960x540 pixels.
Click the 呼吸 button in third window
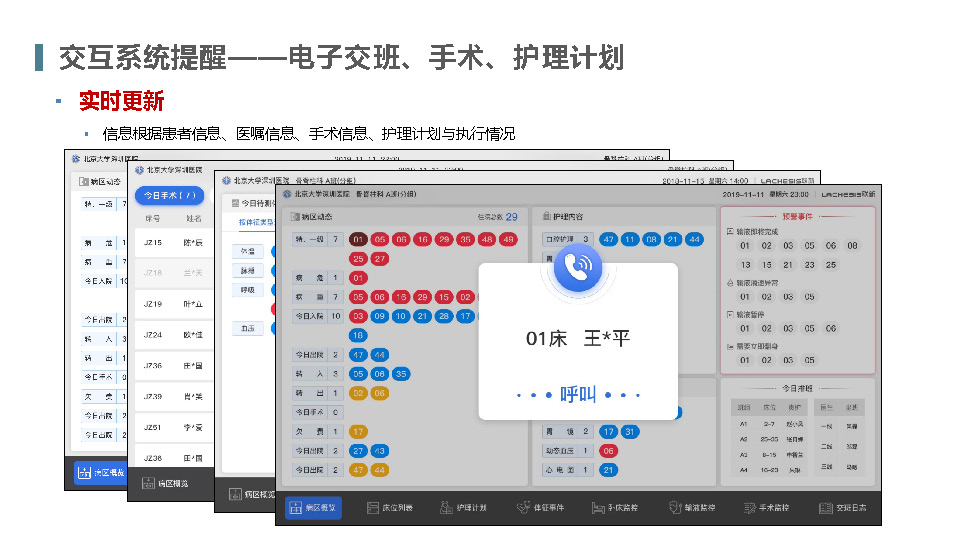tap(247, 290)
